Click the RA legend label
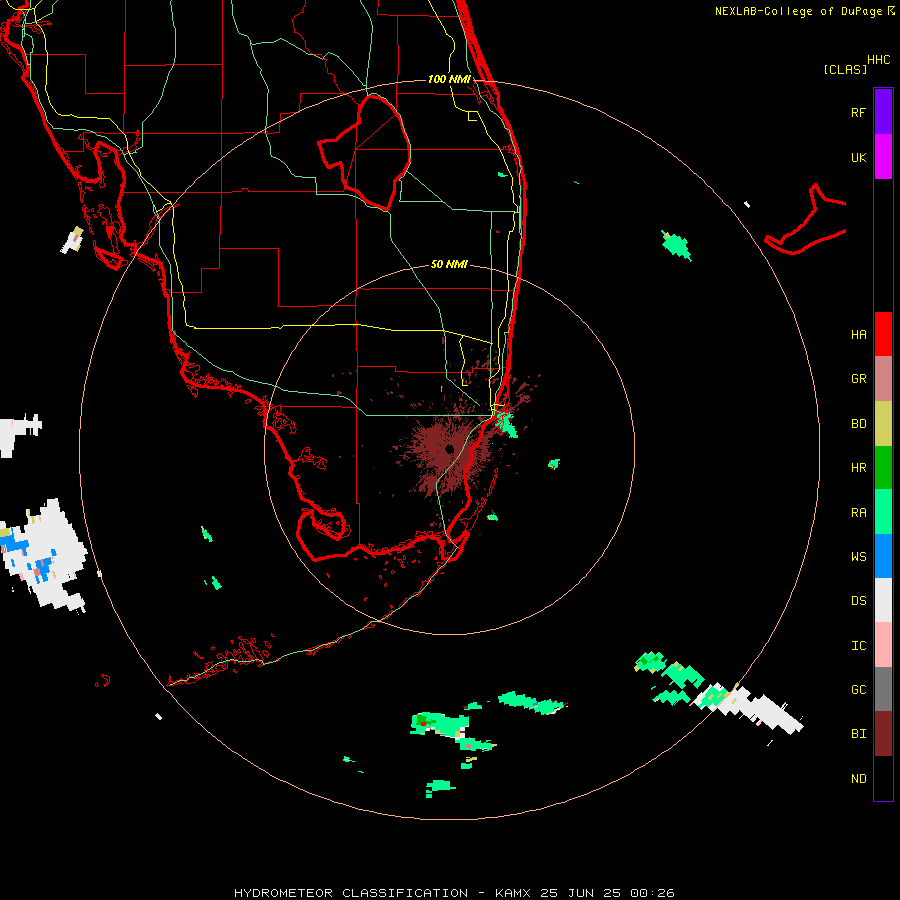 [858, 513]
